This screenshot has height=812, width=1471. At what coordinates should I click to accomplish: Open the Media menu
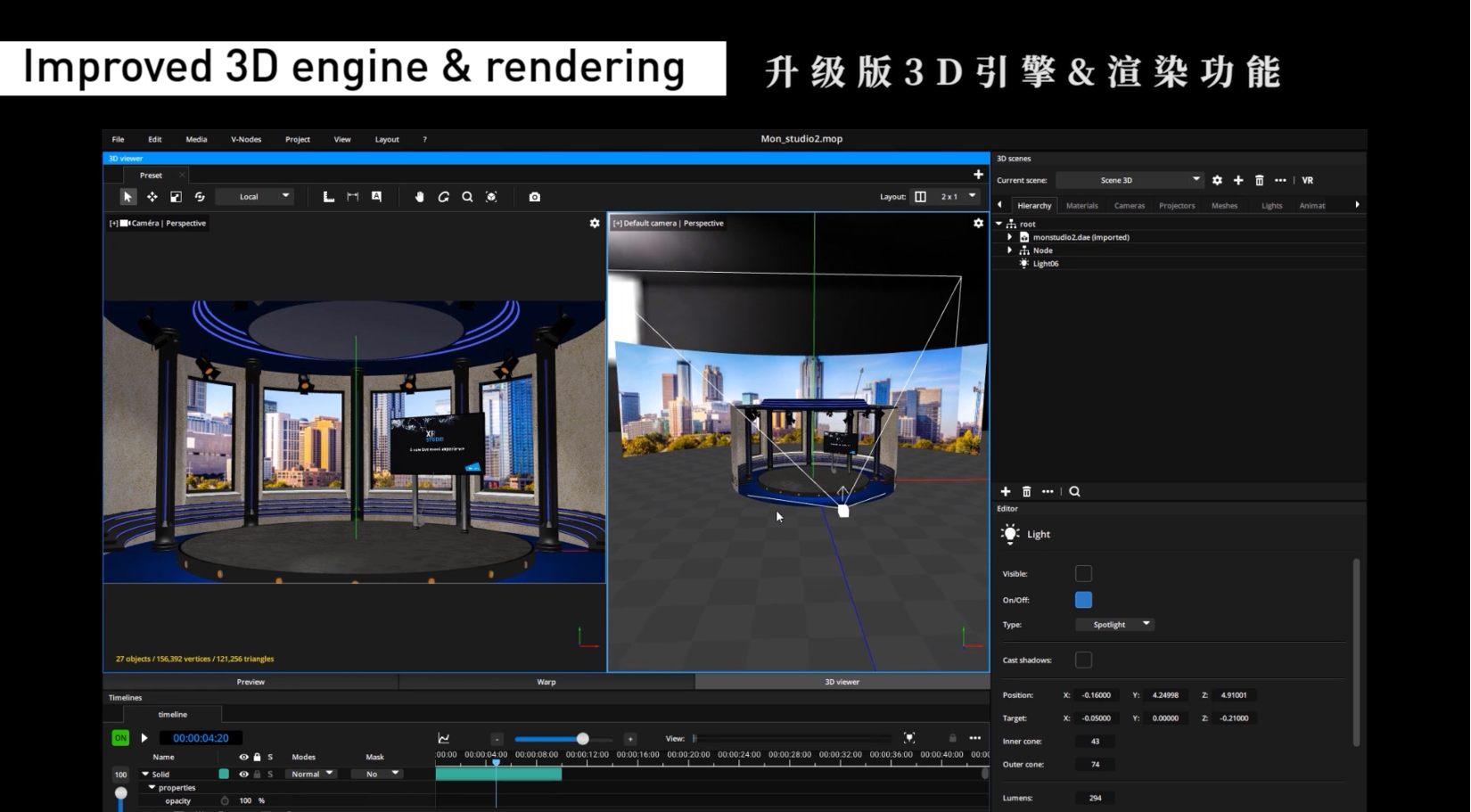pyautogui.click(x=196, y=139)
